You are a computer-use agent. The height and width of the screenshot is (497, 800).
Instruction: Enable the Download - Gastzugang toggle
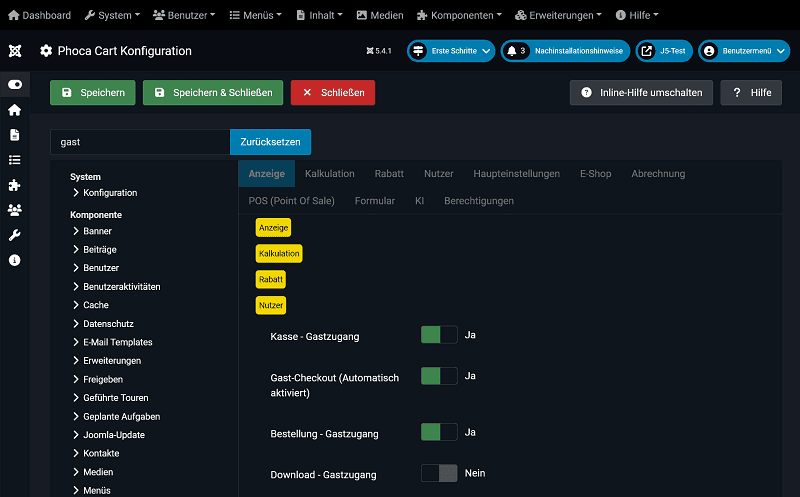point(439,473)
